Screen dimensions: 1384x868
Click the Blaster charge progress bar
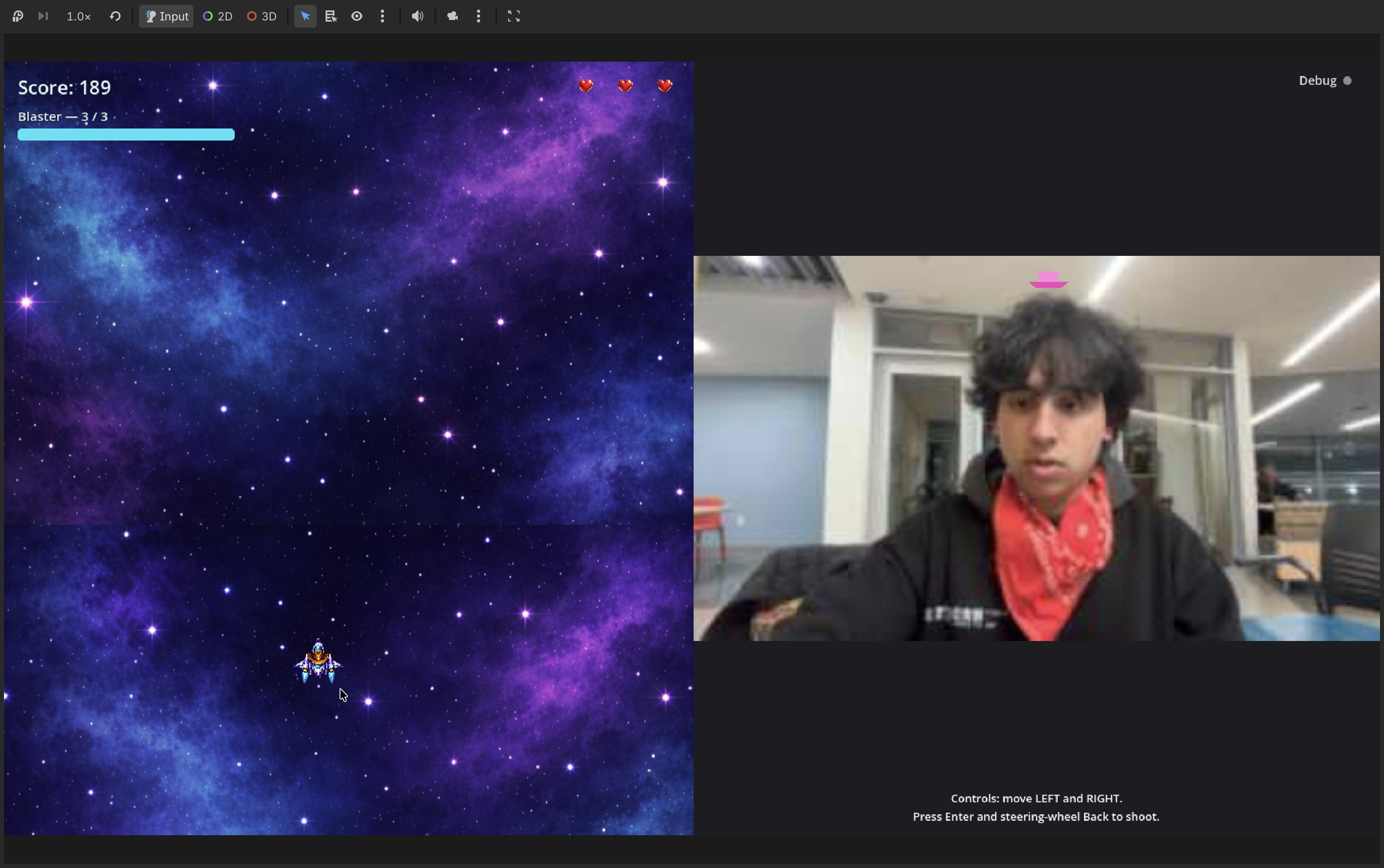tap(126, 135)
